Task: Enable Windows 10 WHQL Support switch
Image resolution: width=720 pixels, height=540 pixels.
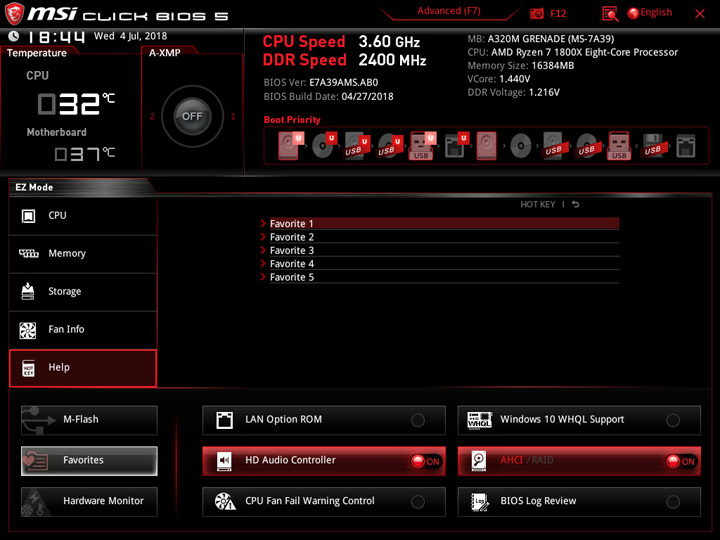Action: [673, 420]
